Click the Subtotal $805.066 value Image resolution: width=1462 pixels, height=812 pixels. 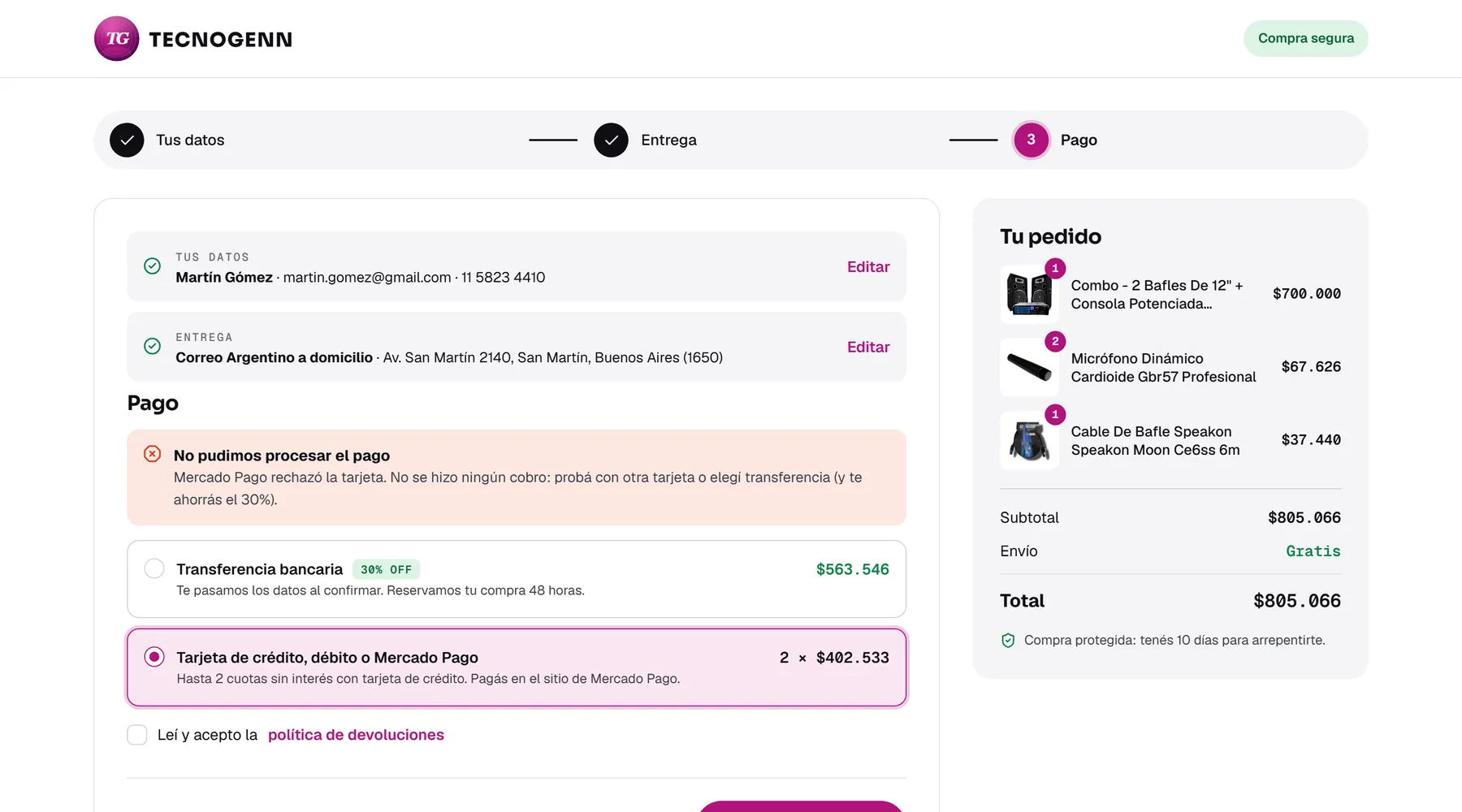point(1304,518)
